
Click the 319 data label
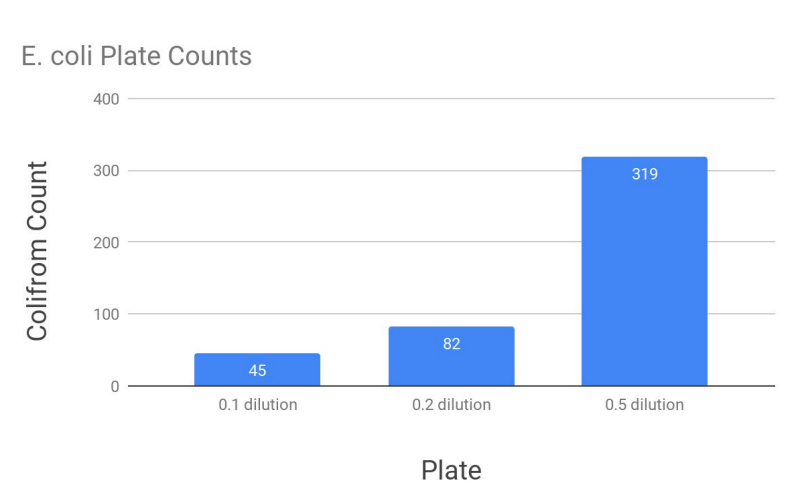[645, 174]
